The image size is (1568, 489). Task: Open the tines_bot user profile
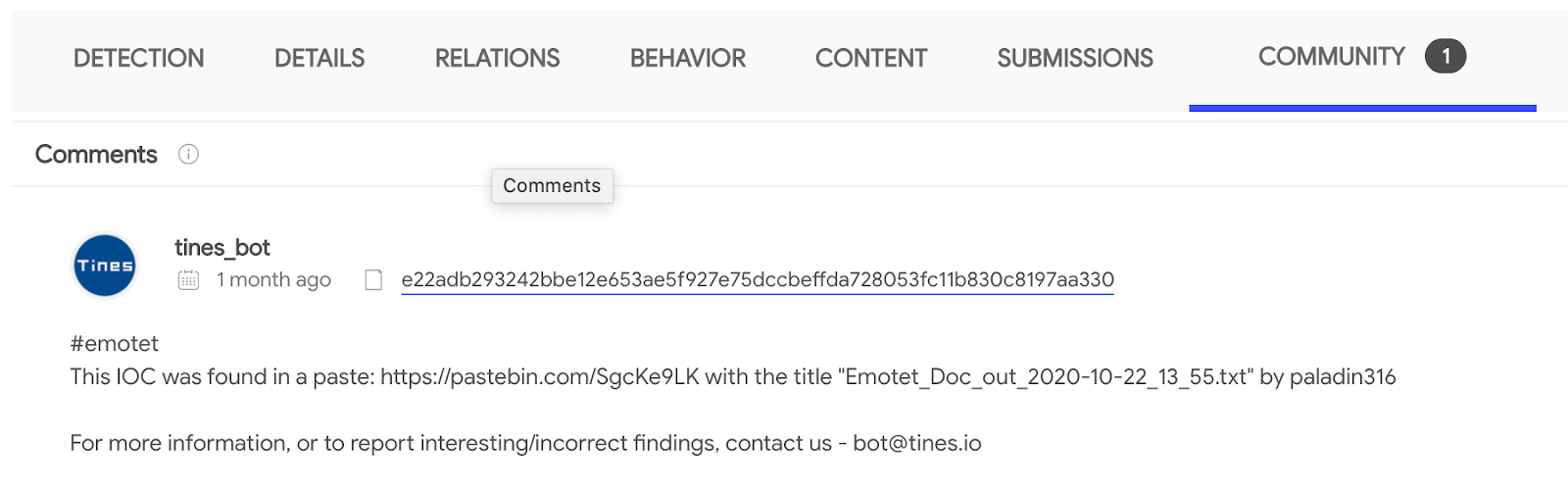222,248
